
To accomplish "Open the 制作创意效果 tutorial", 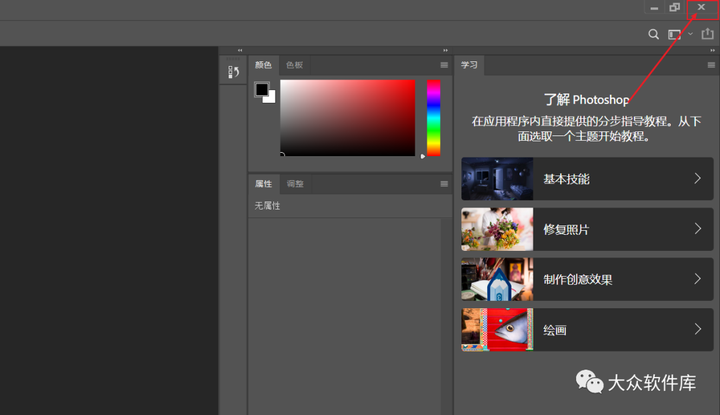I will 587,279.
